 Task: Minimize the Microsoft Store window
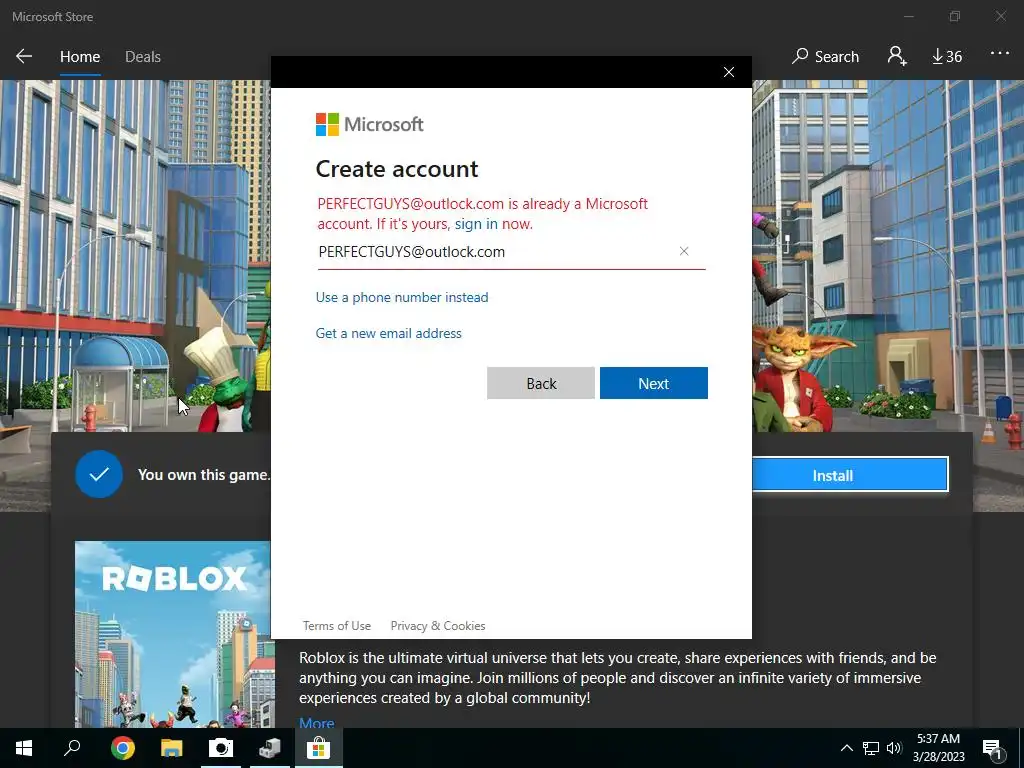pyautogui.click(x=908, y=16)
